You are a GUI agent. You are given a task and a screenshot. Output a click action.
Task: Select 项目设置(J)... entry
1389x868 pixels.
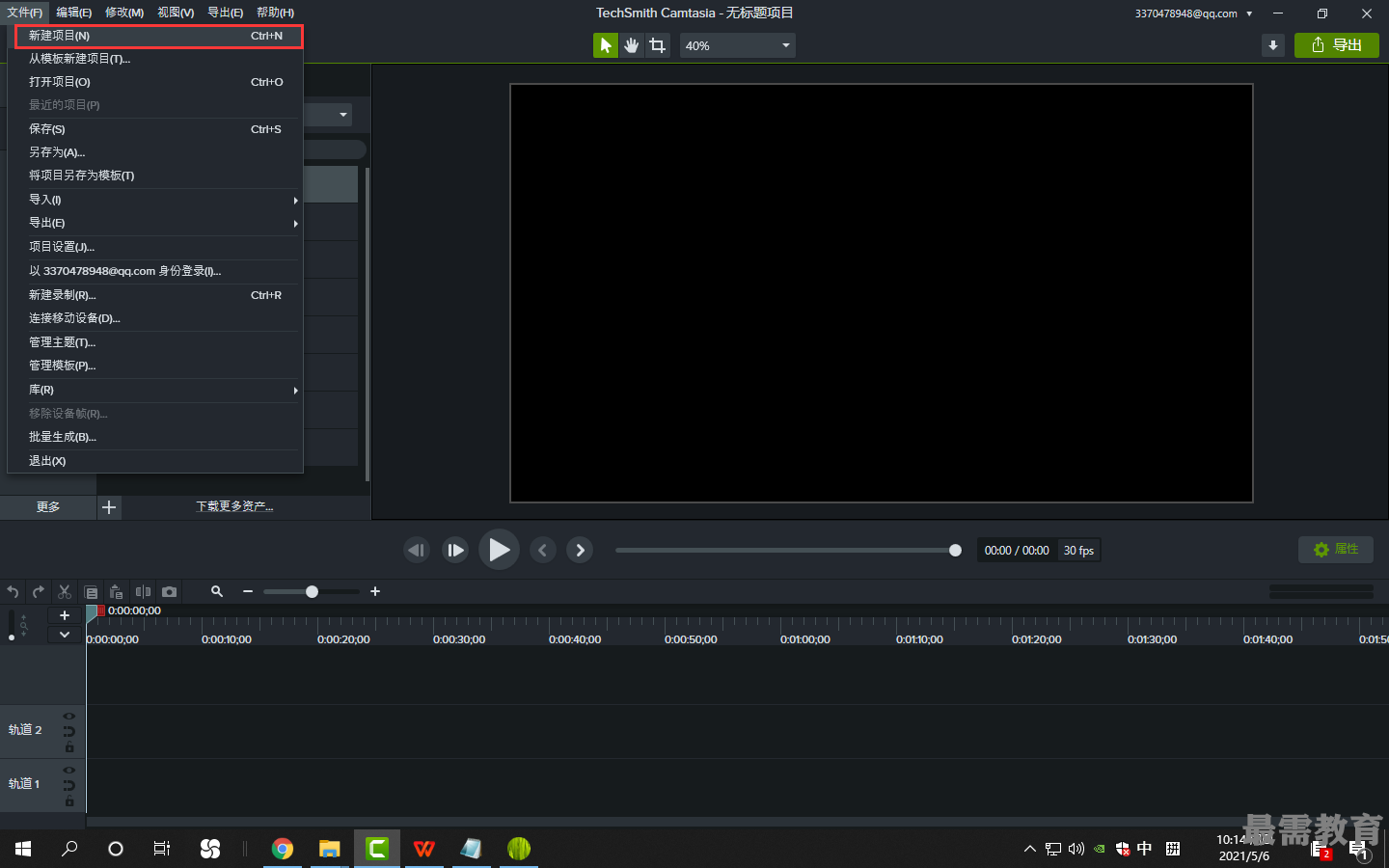(154, 247)
